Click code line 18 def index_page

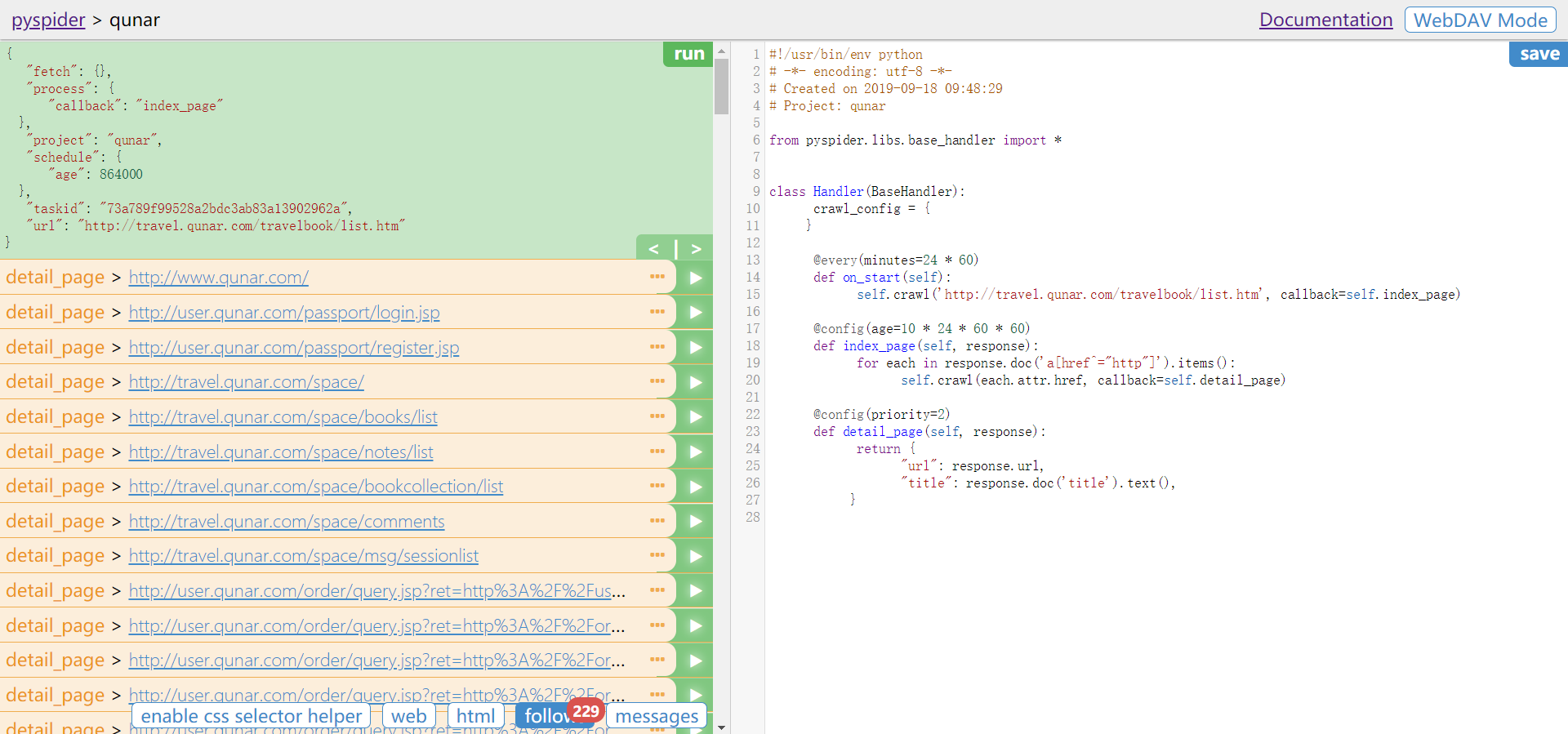pos(925,346)
